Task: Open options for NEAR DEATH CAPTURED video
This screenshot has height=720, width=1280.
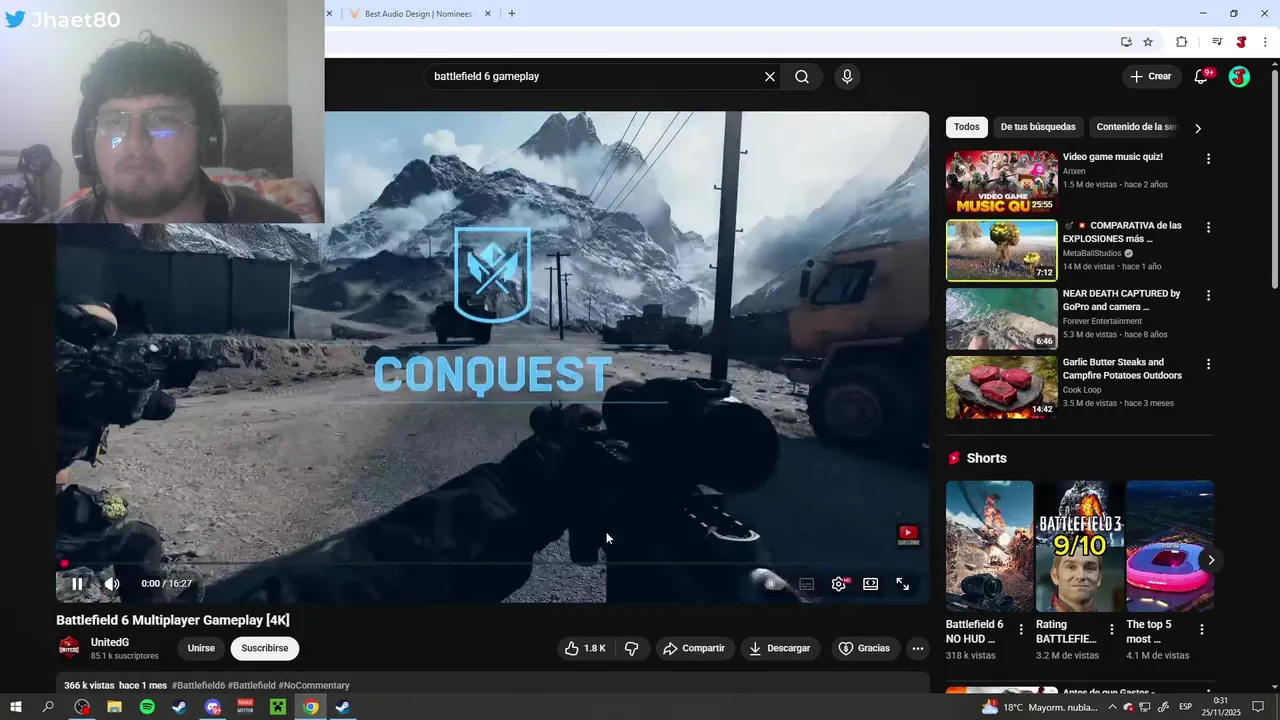Action: pyautogui.click(x=1208, y=296)
